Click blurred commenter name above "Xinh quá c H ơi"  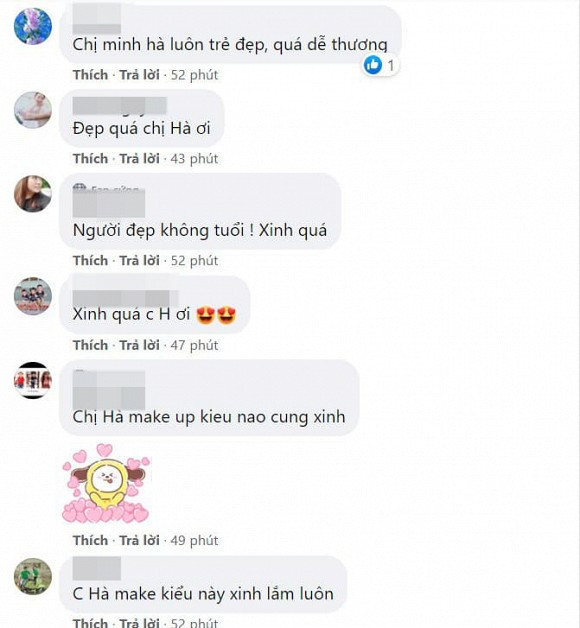click(125, 298)
